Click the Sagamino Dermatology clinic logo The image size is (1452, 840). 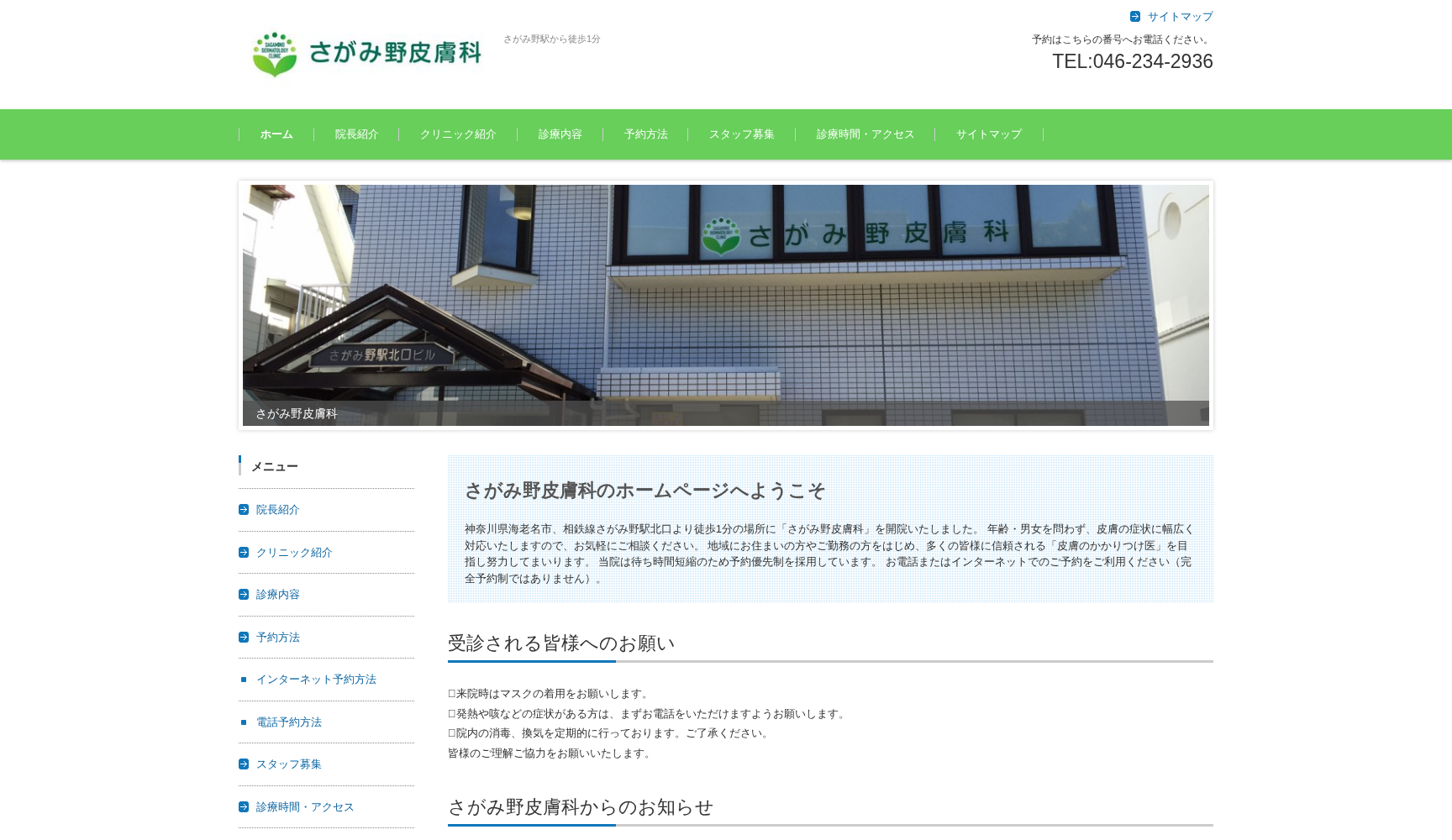click(366, 54)
